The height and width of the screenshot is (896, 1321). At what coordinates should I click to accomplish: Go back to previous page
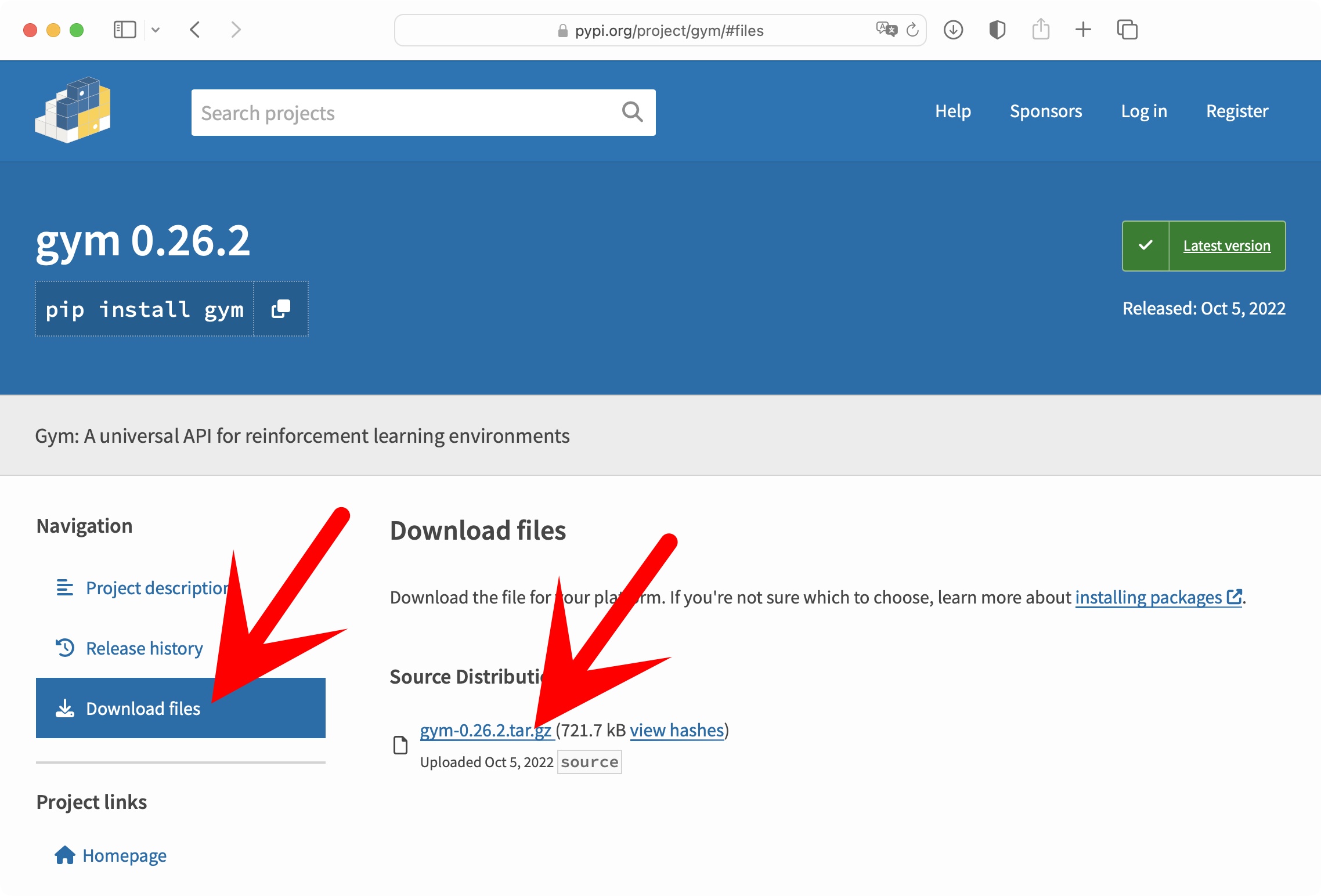196,30
